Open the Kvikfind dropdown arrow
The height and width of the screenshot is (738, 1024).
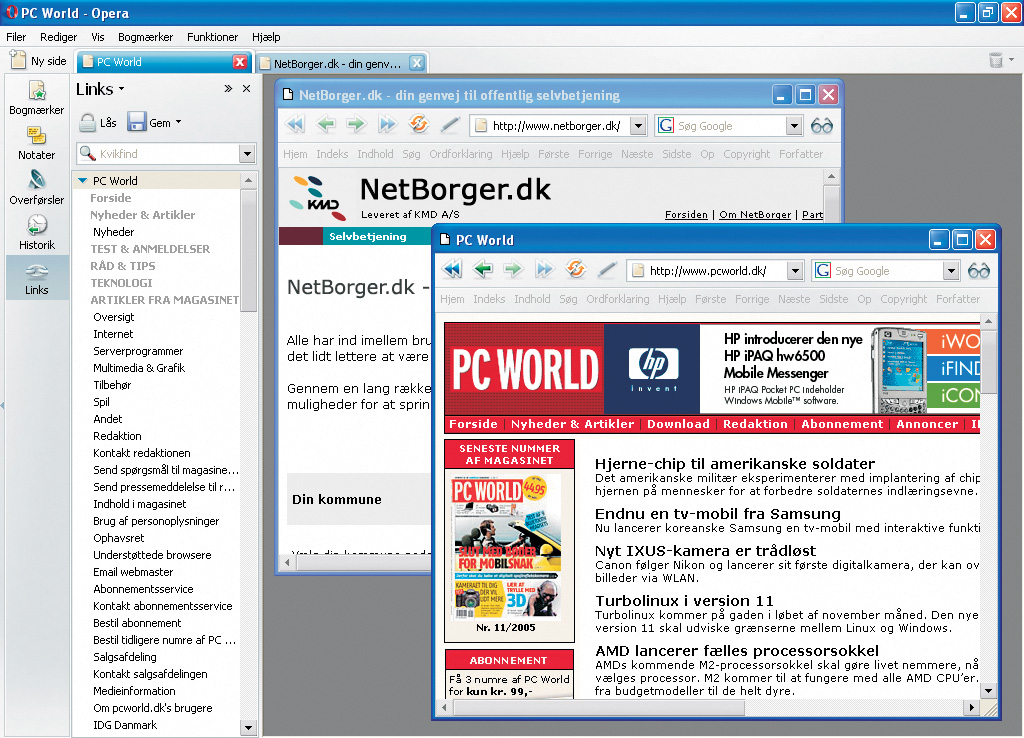[247, 154]
